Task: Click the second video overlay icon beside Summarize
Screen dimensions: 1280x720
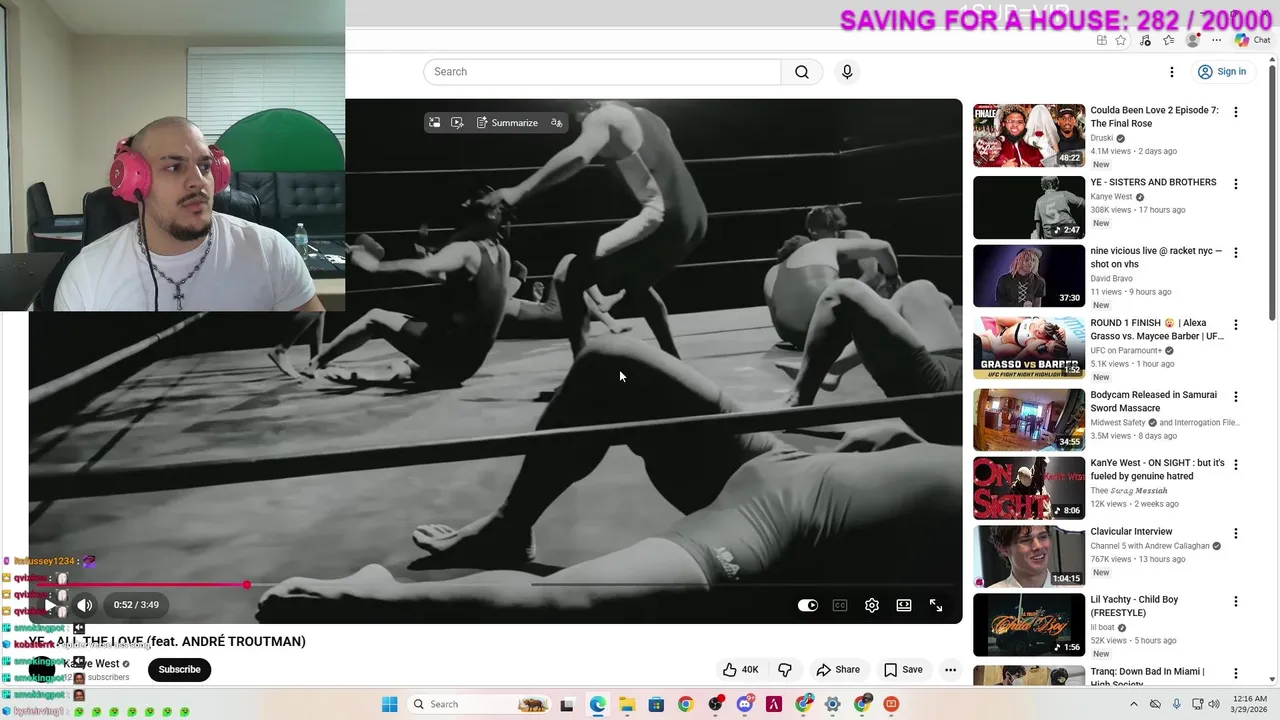Action: coord(457,123)
